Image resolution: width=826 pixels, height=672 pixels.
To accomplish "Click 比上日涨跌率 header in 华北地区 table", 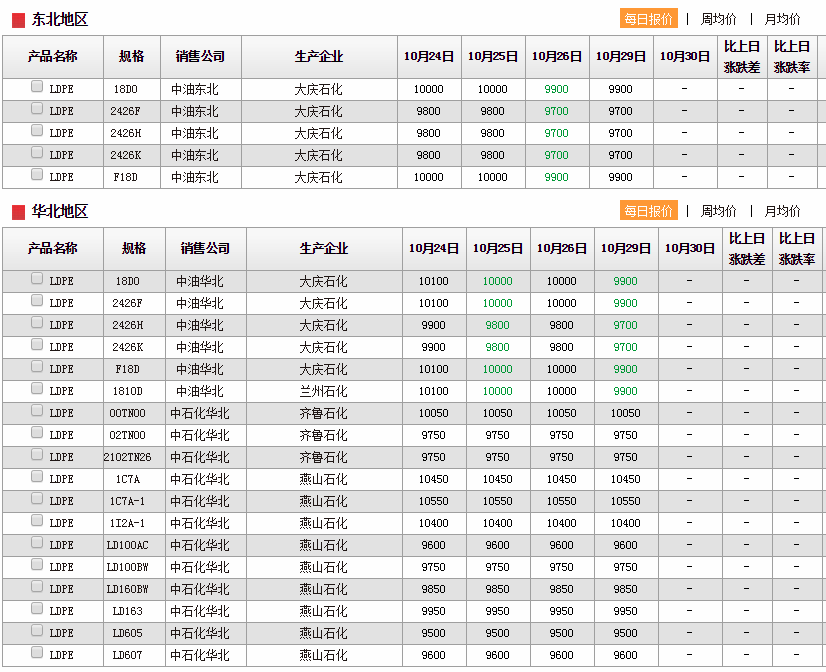I will 796,249.
